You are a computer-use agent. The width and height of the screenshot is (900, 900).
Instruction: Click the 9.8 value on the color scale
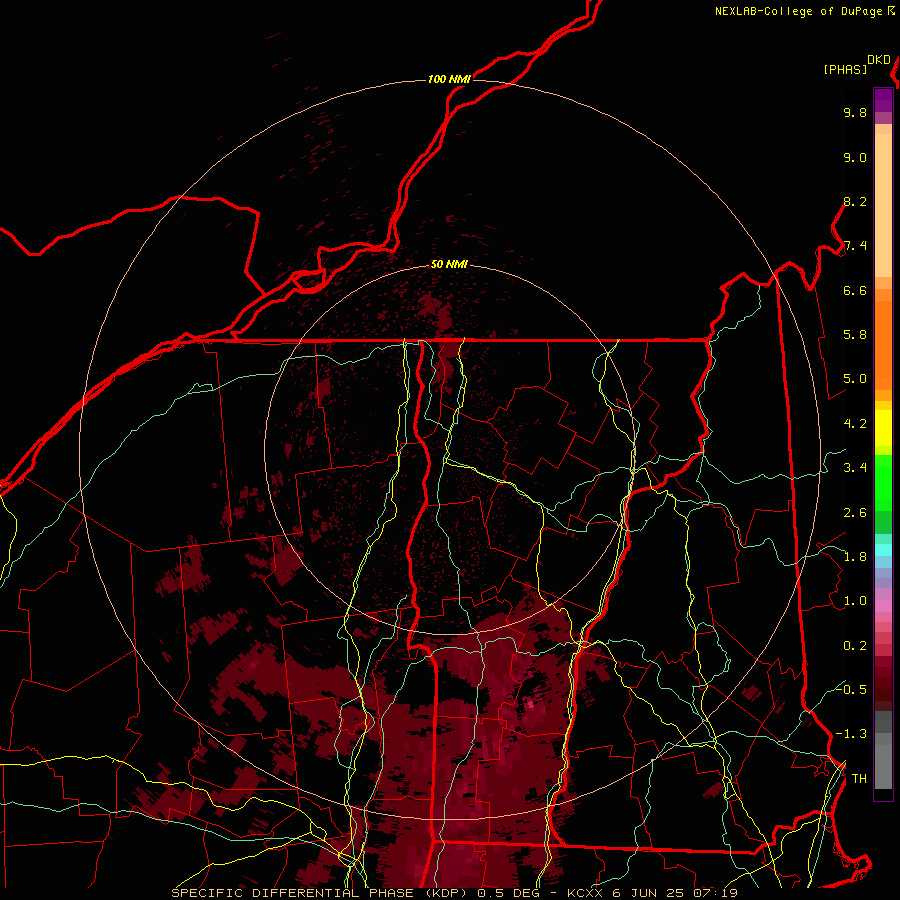coord(855,113)
